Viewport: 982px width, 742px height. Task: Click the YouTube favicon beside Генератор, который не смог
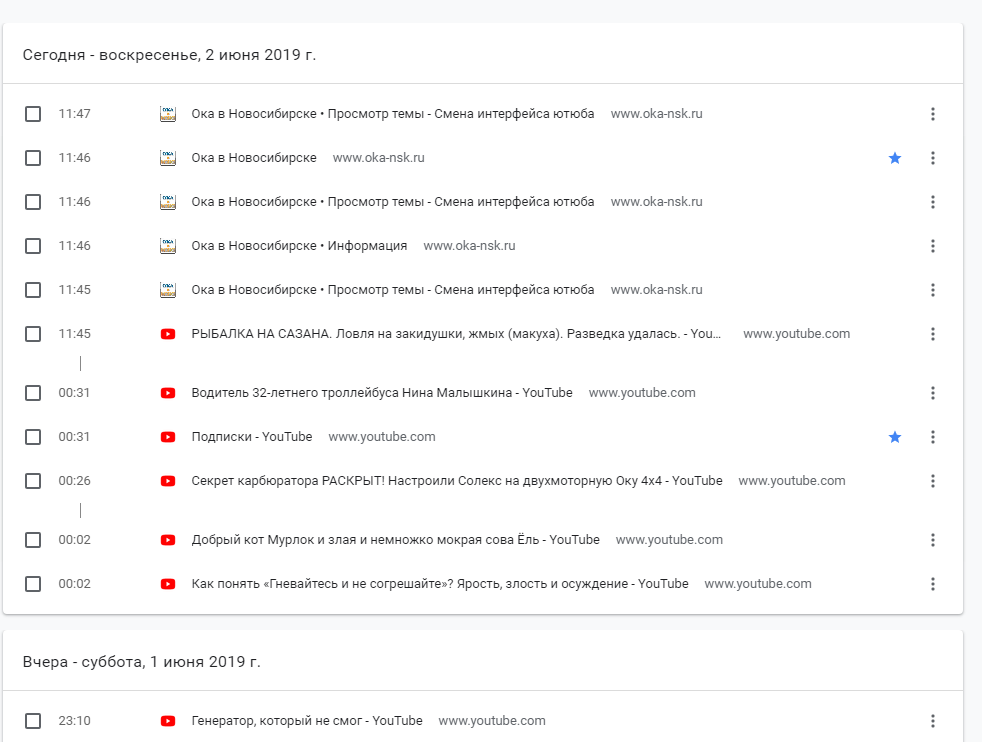click(x=168, y=721)
